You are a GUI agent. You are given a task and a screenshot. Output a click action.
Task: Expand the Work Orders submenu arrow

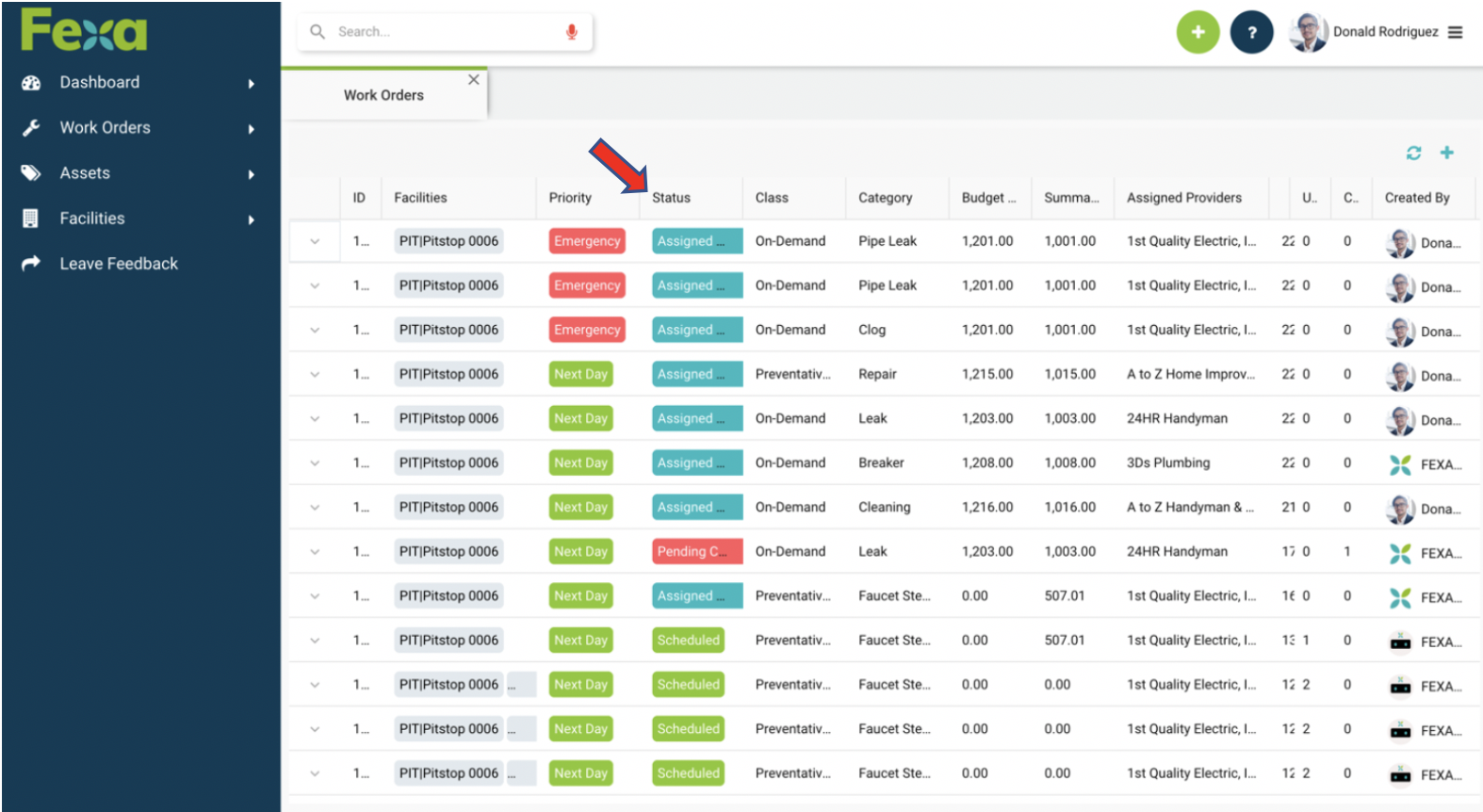pyautogui.click(x=252, y=129)
